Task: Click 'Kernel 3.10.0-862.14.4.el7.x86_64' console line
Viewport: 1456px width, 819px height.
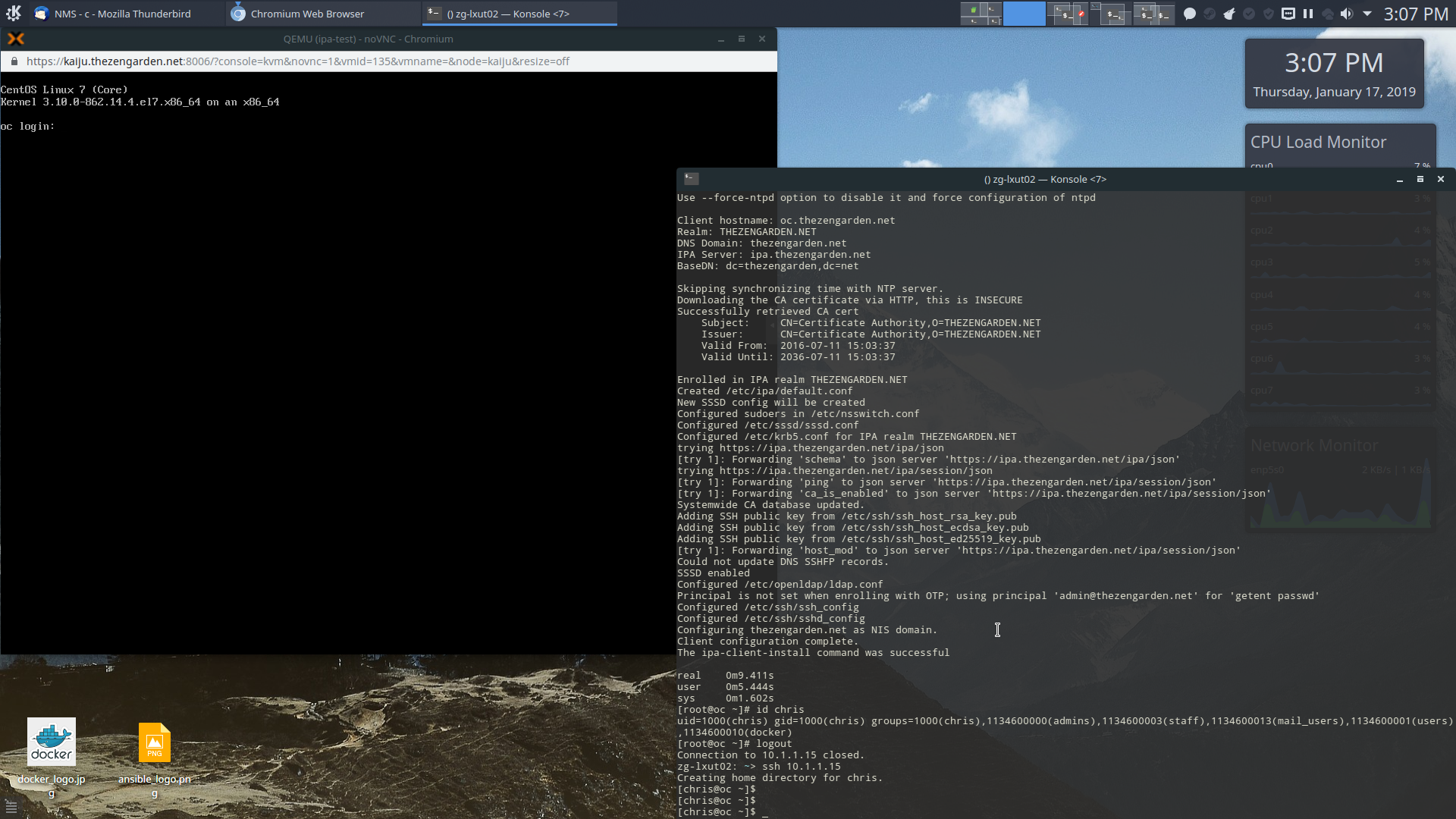Action: pos(140,102)
